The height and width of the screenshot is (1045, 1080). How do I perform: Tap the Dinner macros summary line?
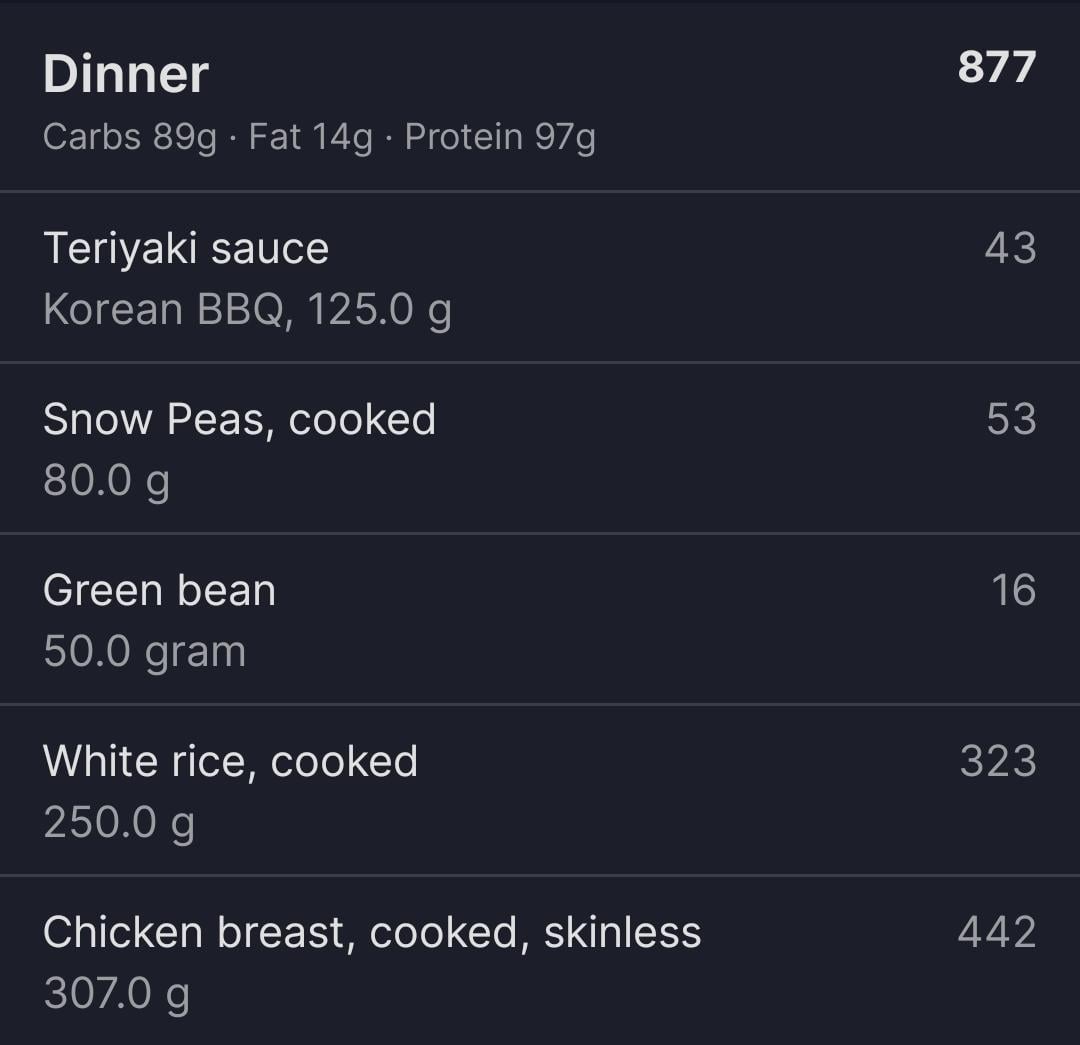click(319, 137)
